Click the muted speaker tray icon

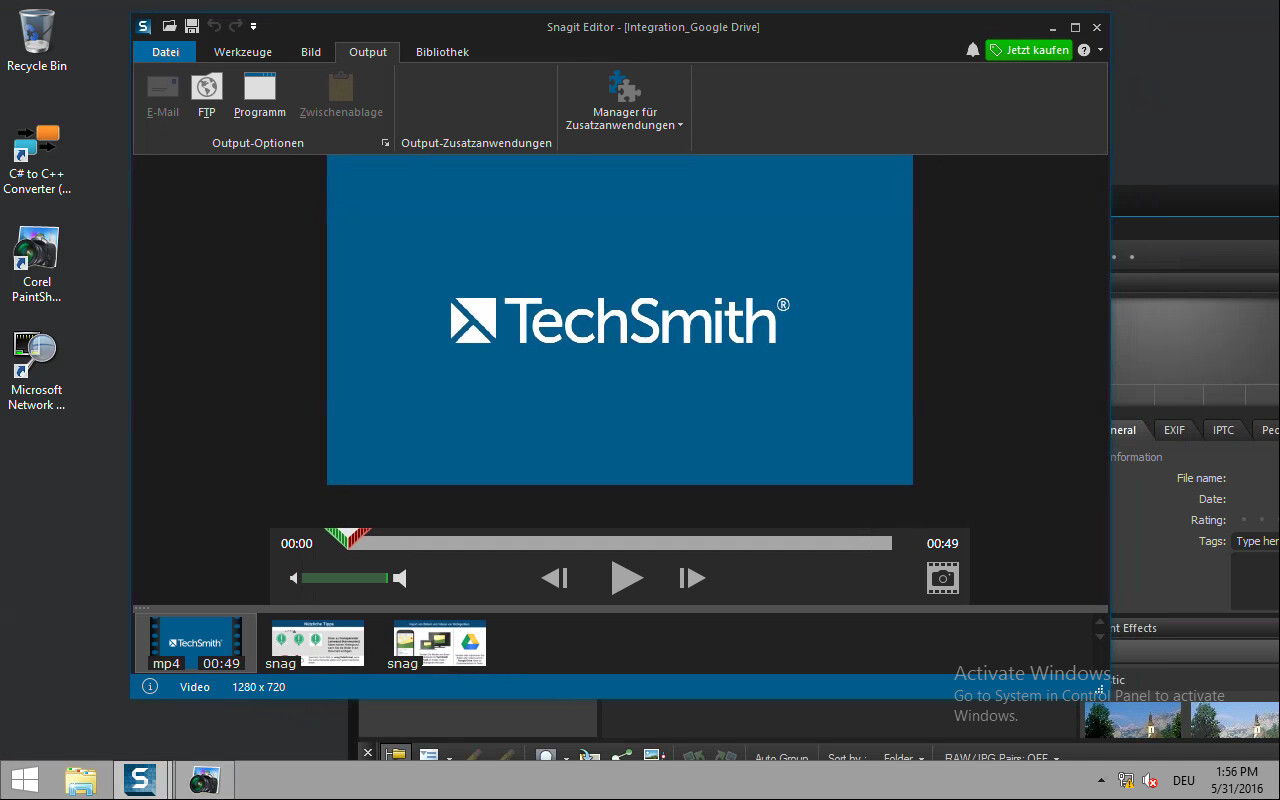(x=1151, y=781)
